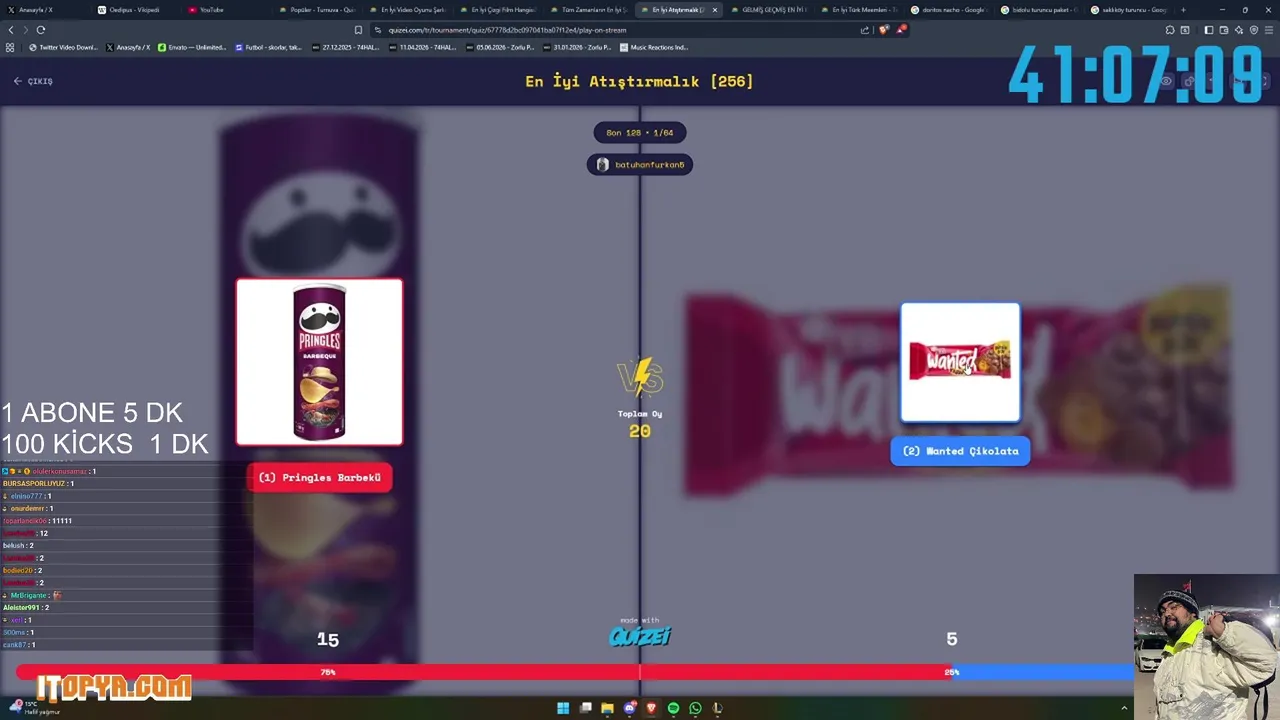Click the Pringles Barbeque can image
The width and height of the screenshot is (1280, 720).
[320, 362]
